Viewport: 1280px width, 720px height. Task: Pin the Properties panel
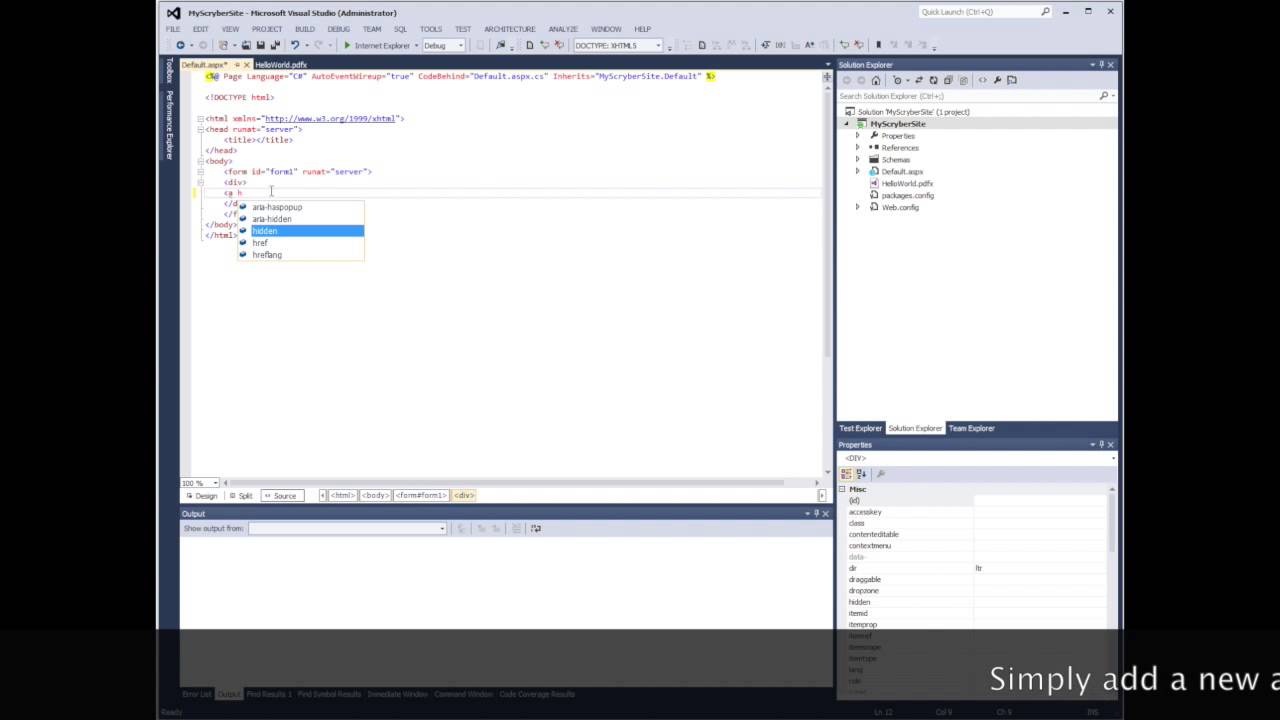click(x=1101, y=445)
